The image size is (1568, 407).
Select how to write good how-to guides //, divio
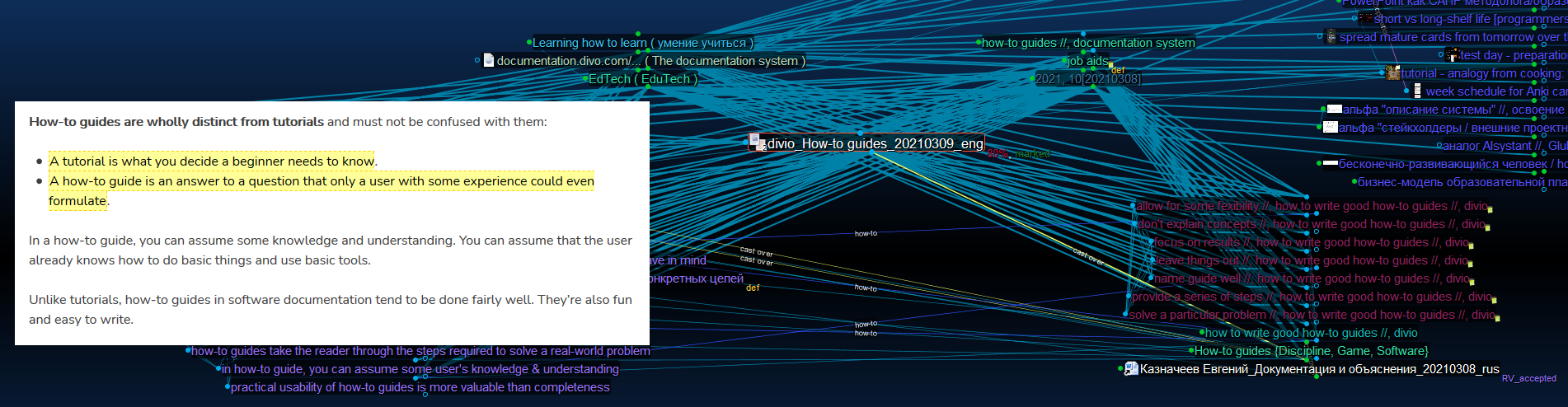(x=1312, y=333)
